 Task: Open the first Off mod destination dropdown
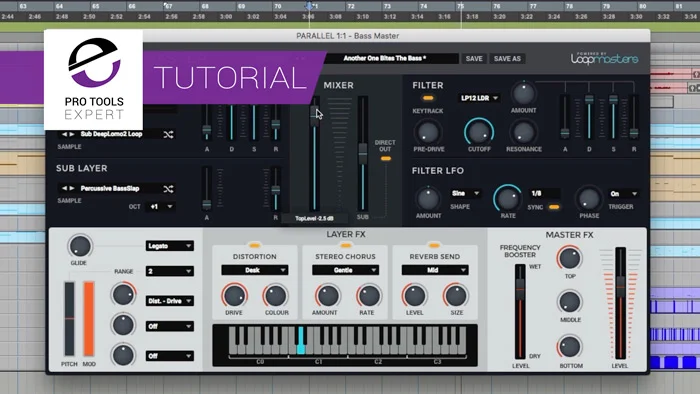point(170,326)
